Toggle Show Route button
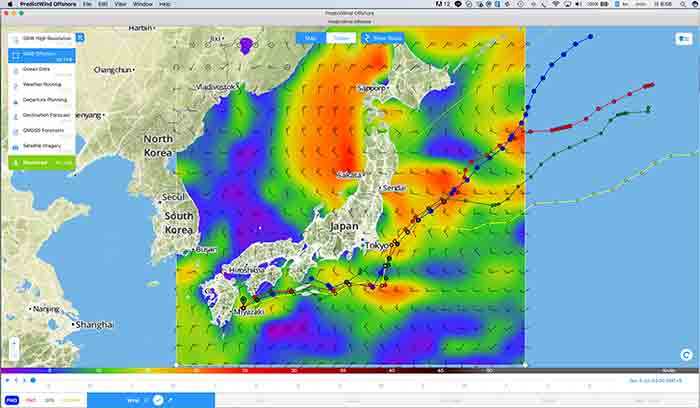This screenshot has height=408, width=700. (x=381, y=38)
